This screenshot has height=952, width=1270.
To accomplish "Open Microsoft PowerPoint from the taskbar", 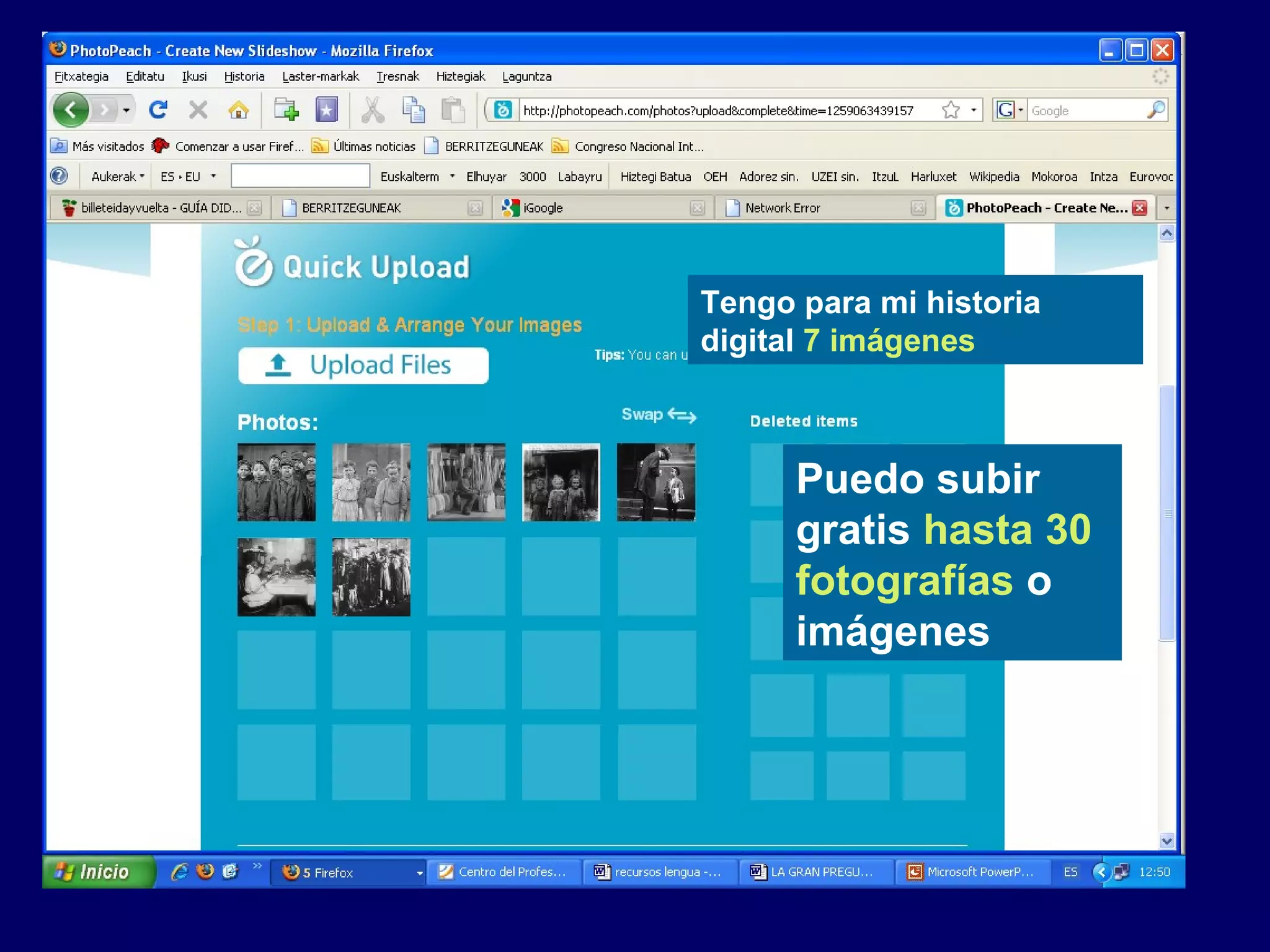I will point(972,872).
